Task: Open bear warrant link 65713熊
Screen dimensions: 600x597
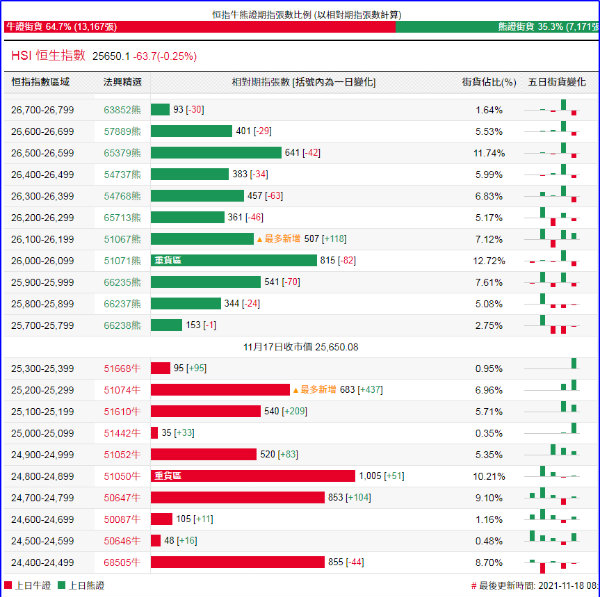Action: click(x=122, y=217)
